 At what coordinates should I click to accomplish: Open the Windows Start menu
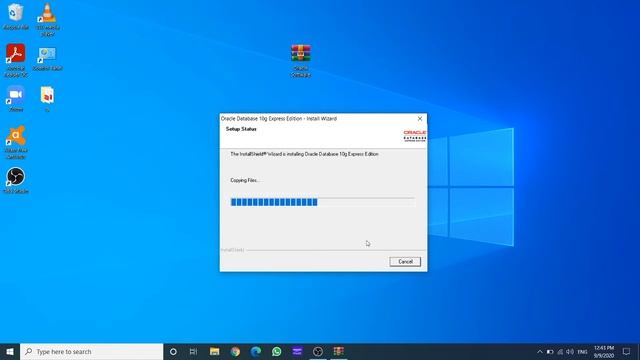click(10, 351)
